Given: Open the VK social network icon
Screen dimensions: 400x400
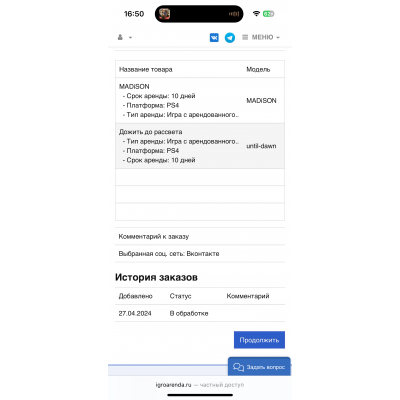Looking at the screenshot, I should (214, 38).
